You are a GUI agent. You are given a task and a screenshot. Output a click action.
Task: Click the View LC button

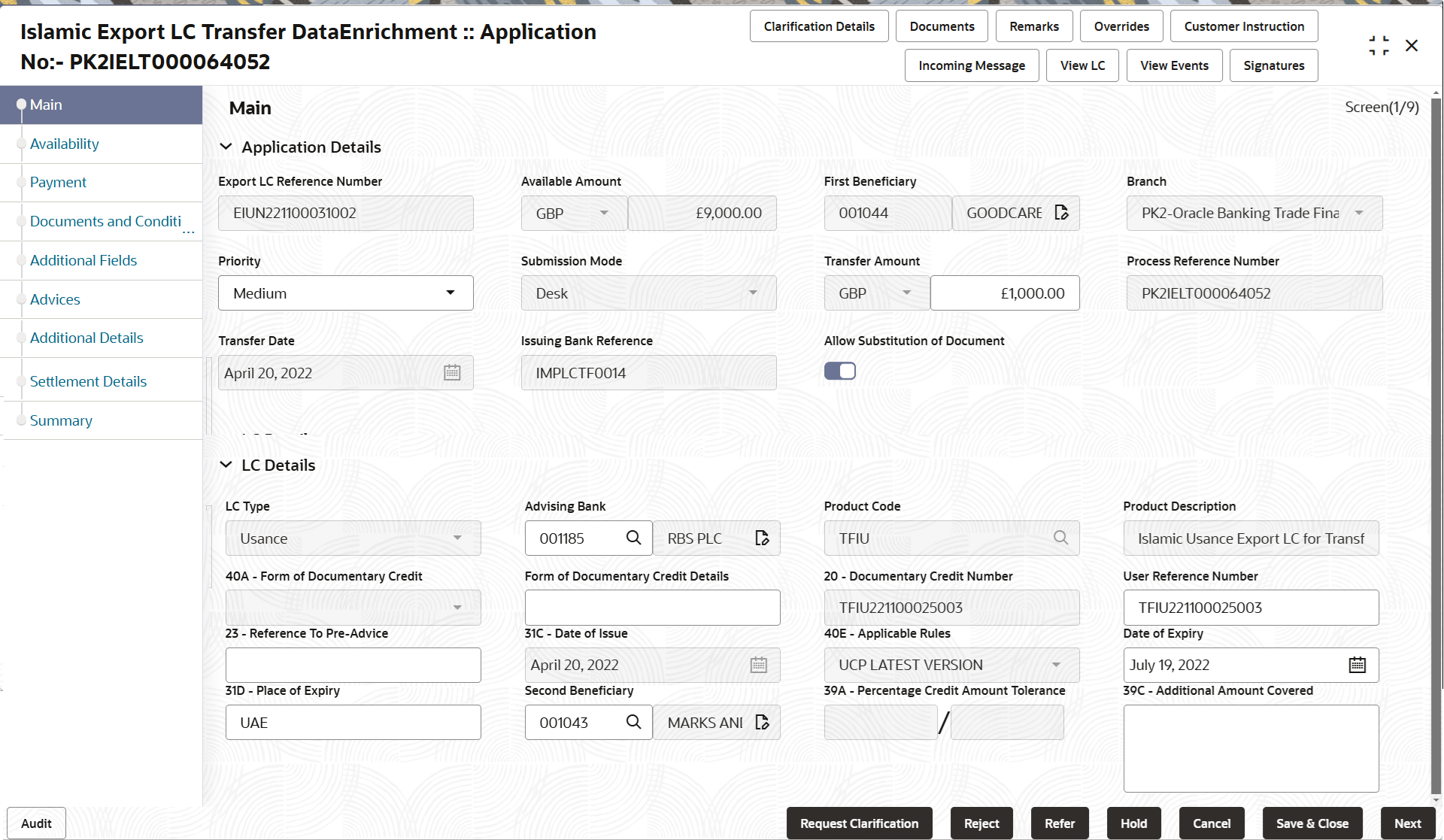[x=1082, y=65]
